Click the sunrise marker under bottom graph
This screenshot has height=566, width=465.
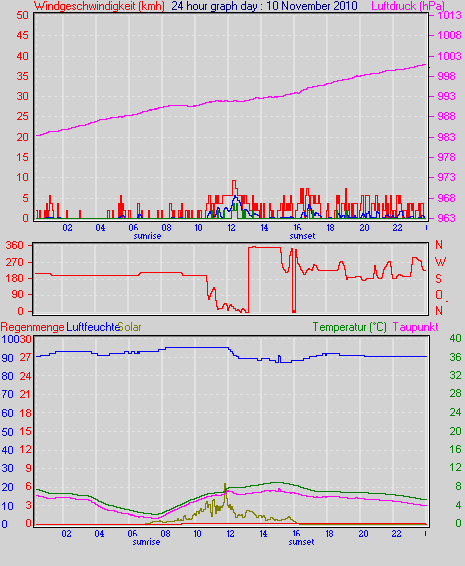point(146,542)
